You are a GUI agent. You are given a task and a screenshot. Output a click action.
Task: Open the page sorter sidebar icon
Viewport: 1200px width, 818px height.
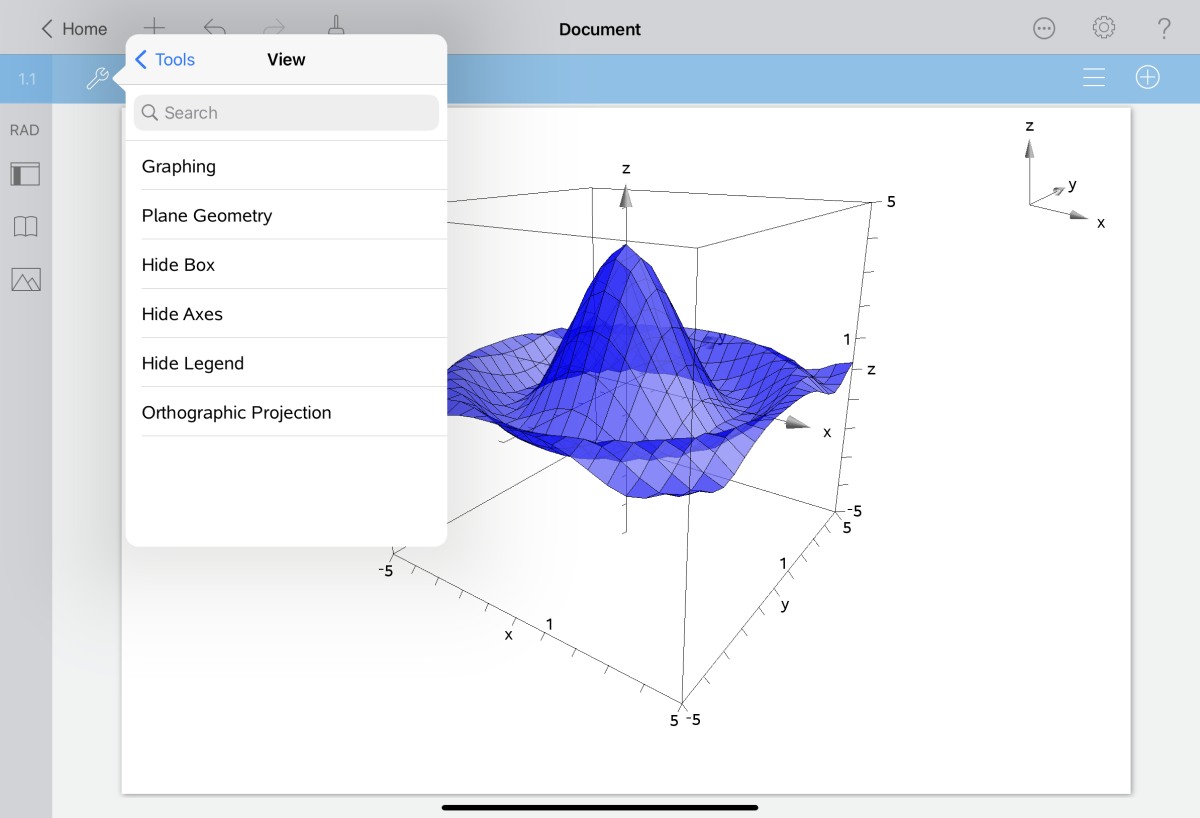25,174
